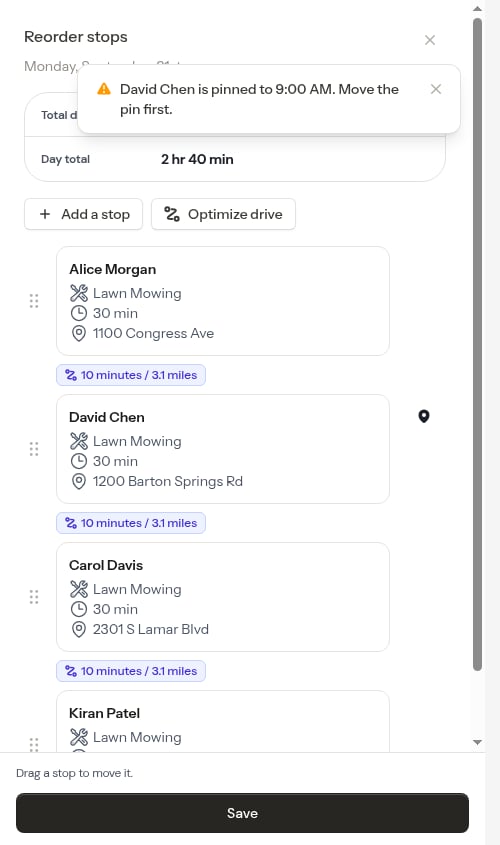This screenshot has width=500, height=845.
Task: Select the Alice Morgan stop card
Action: [223, 301]
